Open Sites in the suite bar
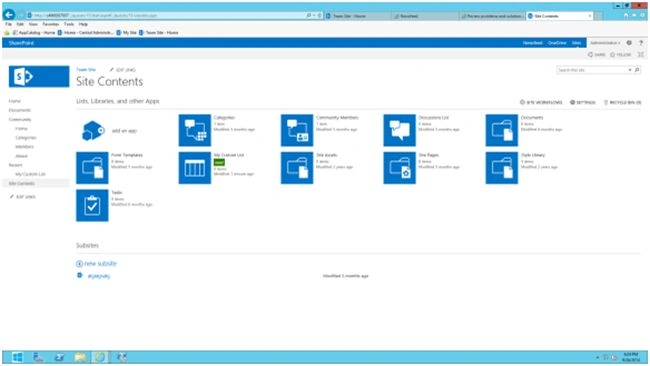 coord(576,43)
